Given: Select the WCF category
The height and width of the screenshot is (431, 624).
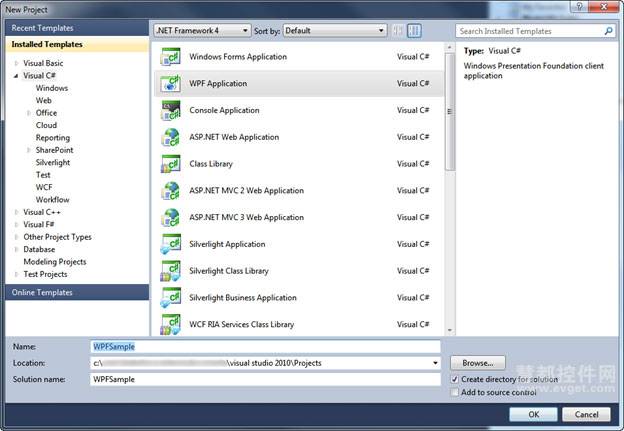Looking at the screenshot, I should coord(44,187).
